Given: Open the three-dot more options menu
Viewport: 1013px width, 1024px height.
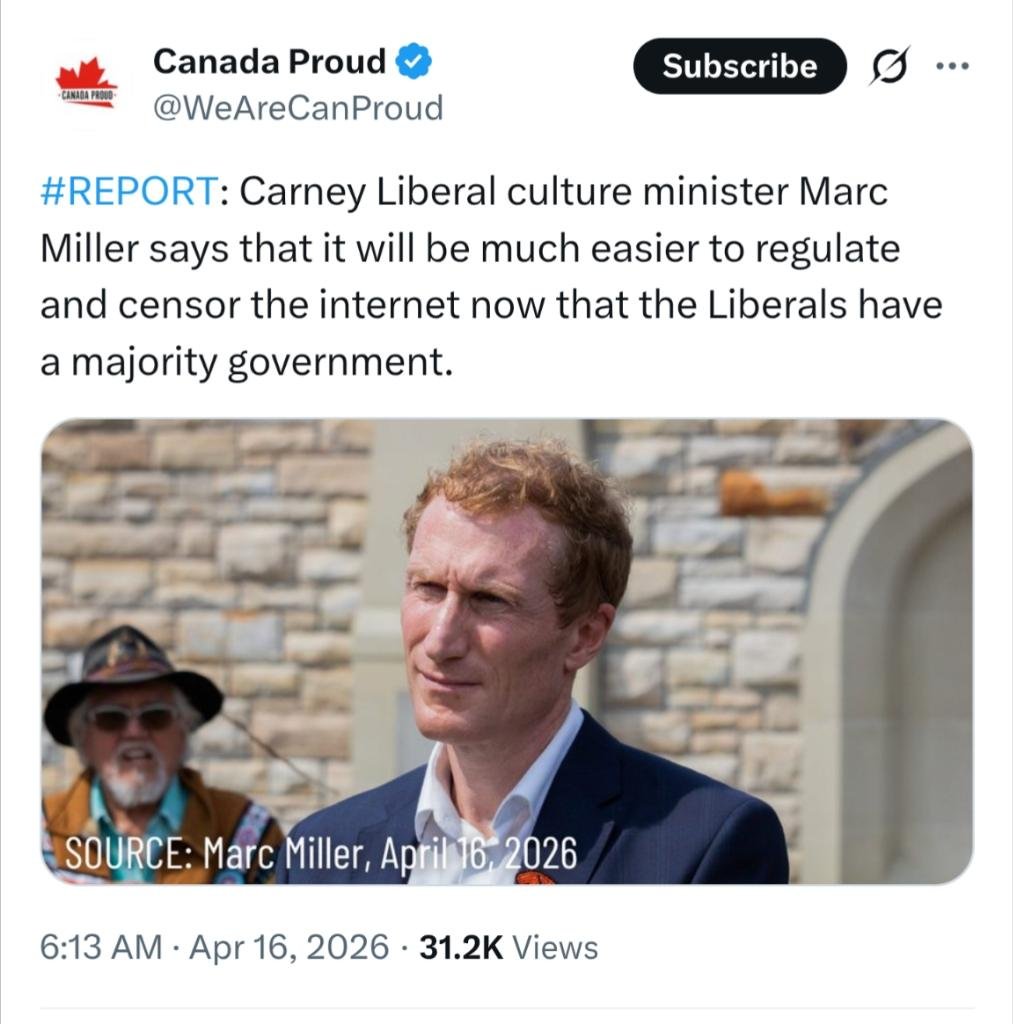Looking at the screenshot, I should pos(951,66).
